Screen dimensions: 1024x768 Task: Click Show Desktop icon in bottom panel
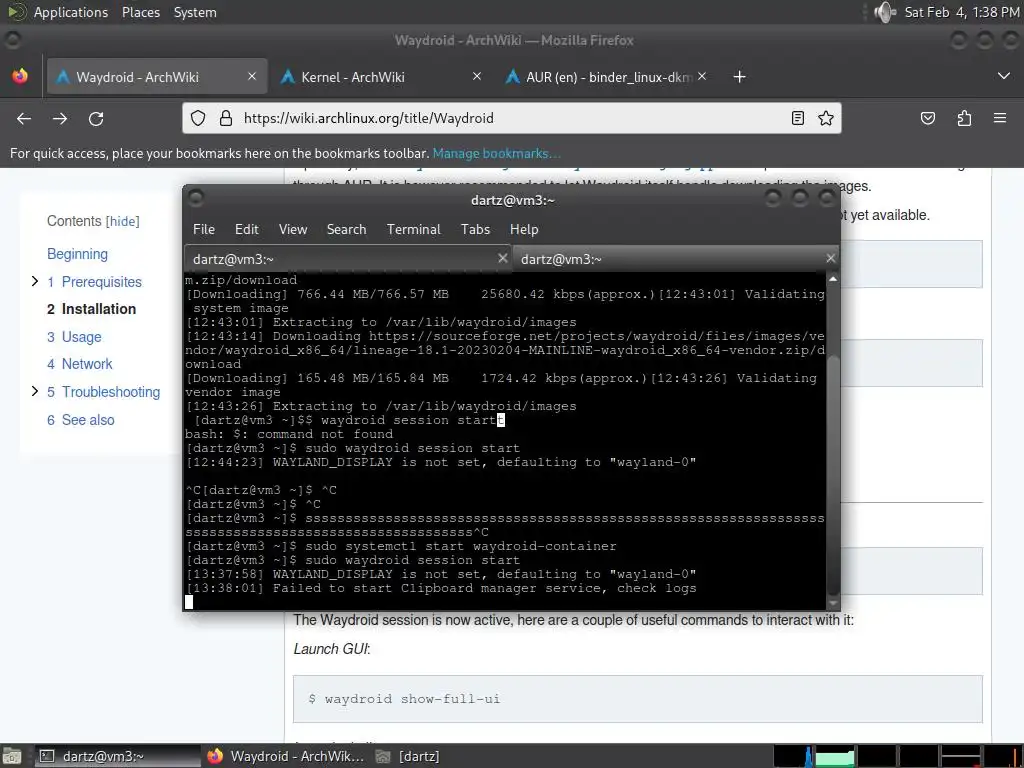12,756
